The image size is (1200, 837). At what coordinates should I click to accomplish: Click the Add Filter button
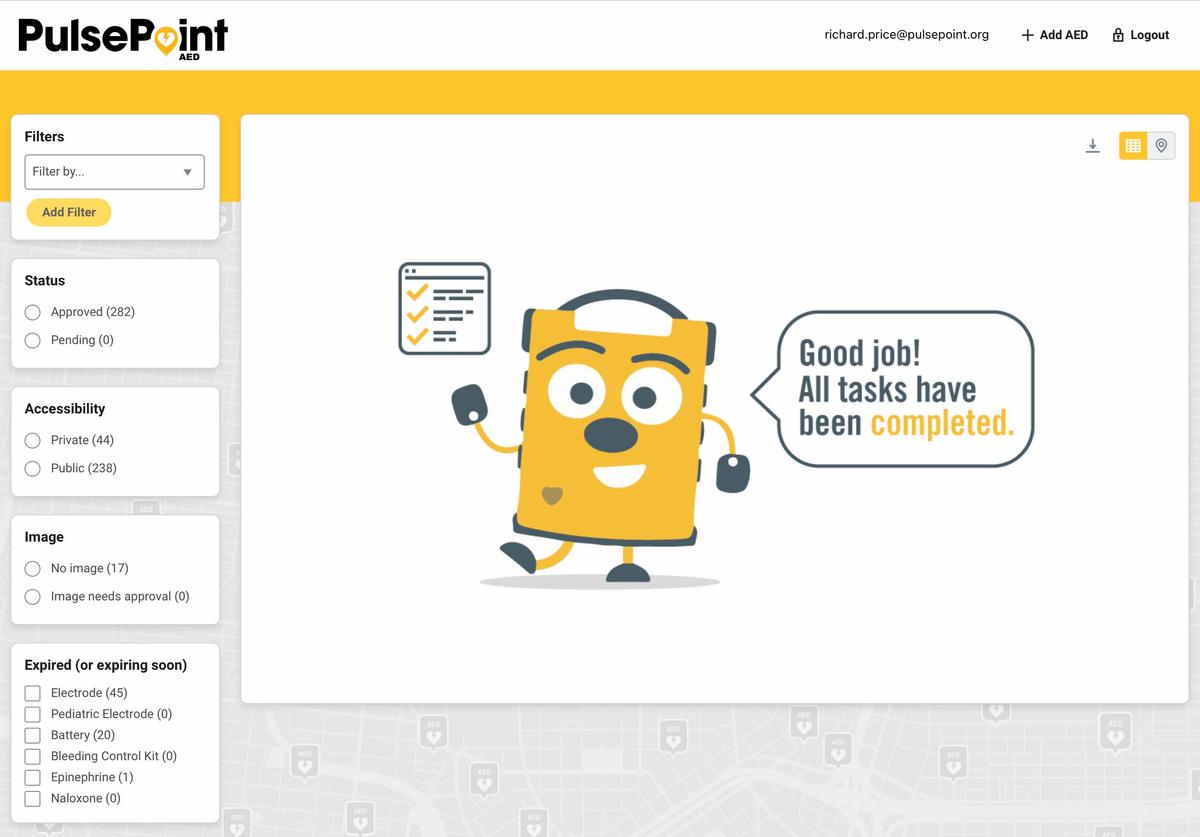tap(68, 212)
